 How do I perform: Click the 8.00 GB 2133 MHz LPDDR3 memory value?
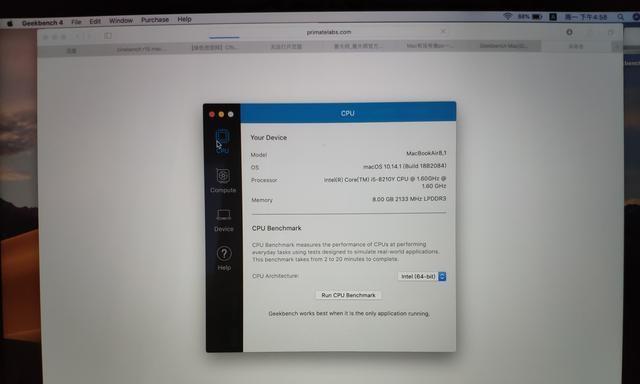(409, 199)
